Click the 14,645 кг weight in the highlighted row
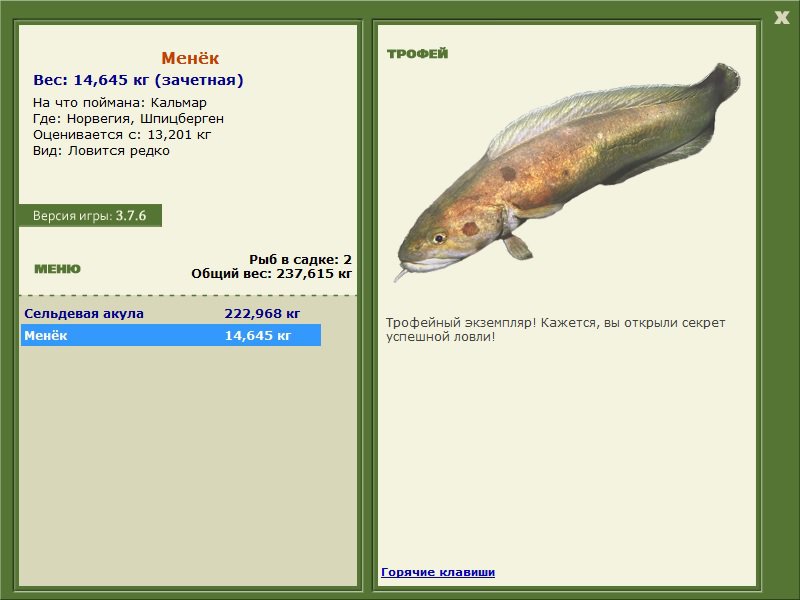The image size is (800, 600). (258, 335)
